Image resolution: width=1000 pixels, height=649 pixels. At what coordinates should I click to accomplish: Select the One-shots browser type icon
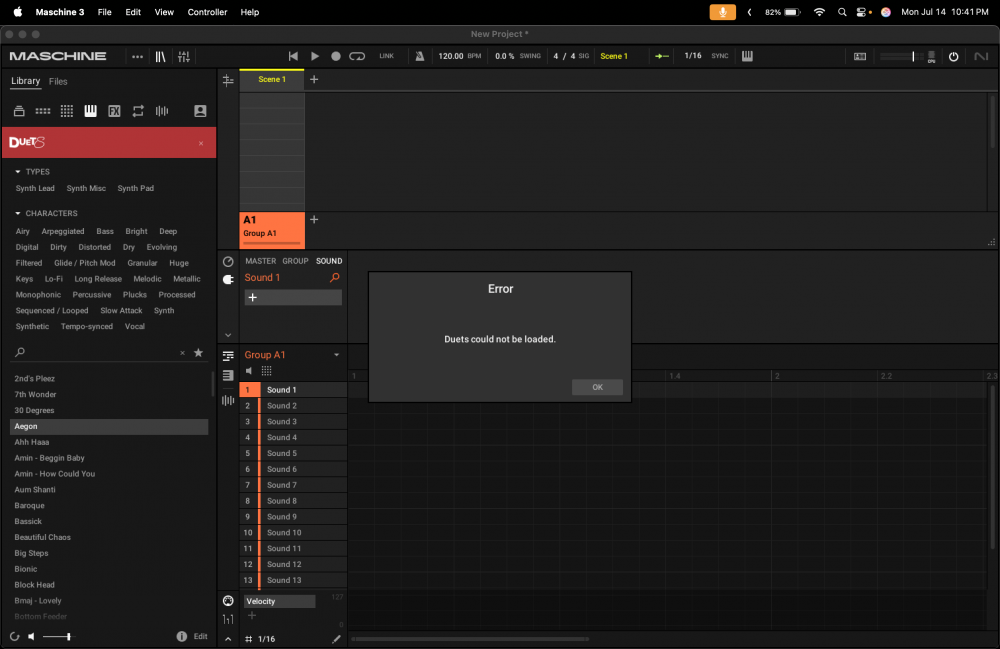[x=162, y=111]
